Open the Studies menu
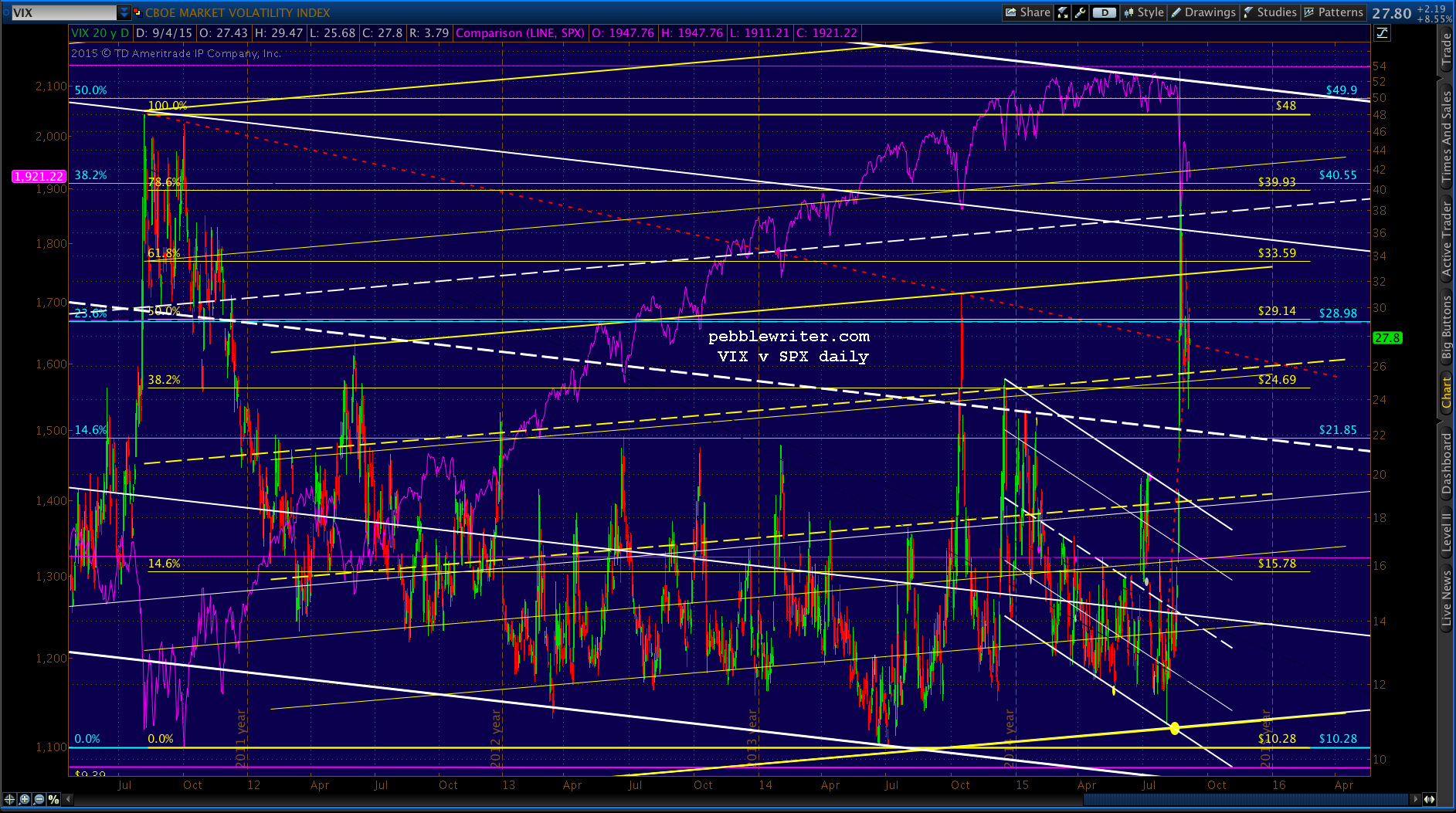The width and height of the screenshot is (1456, 813). [1270, 12]
